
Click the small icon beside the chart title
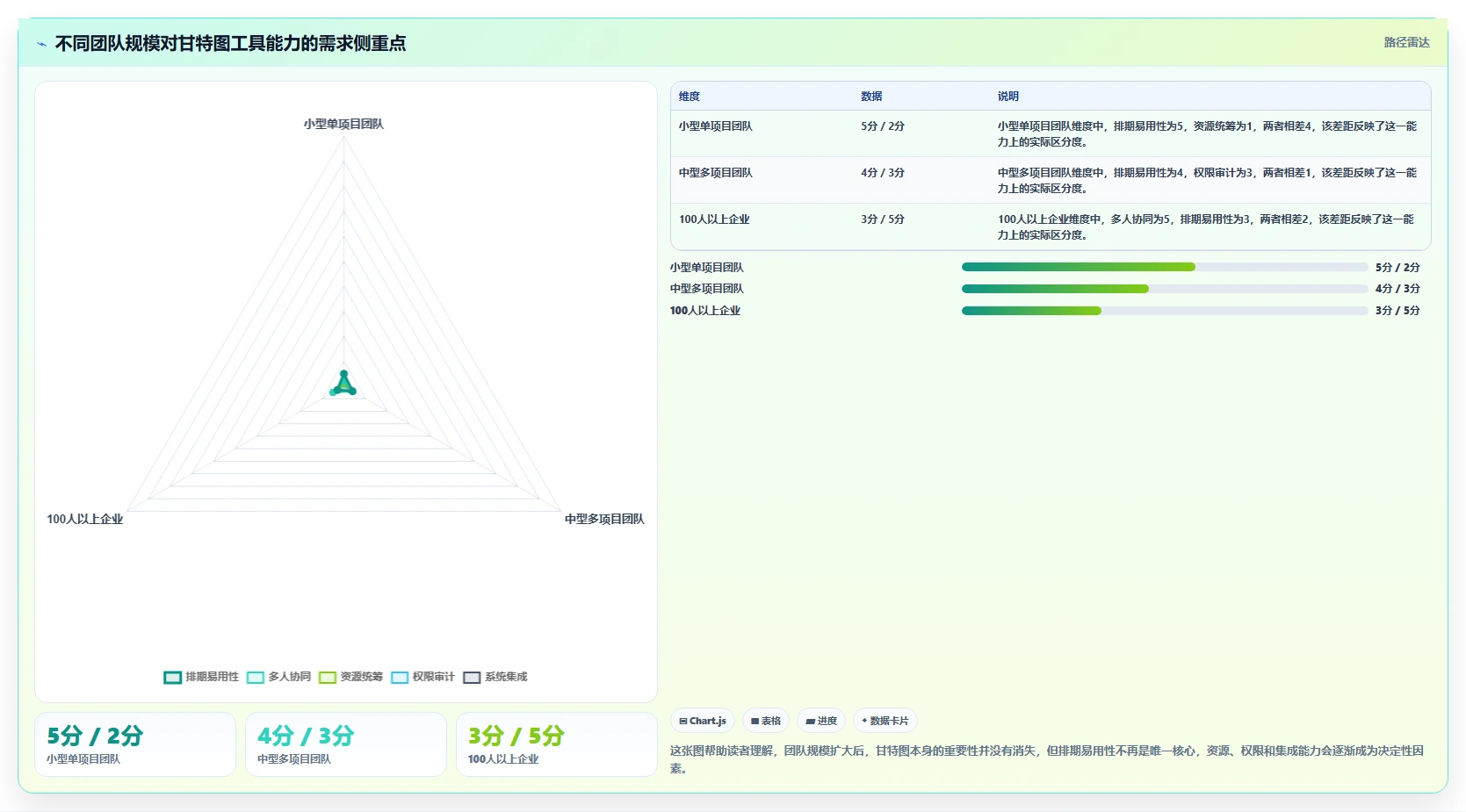coord(41,44)
